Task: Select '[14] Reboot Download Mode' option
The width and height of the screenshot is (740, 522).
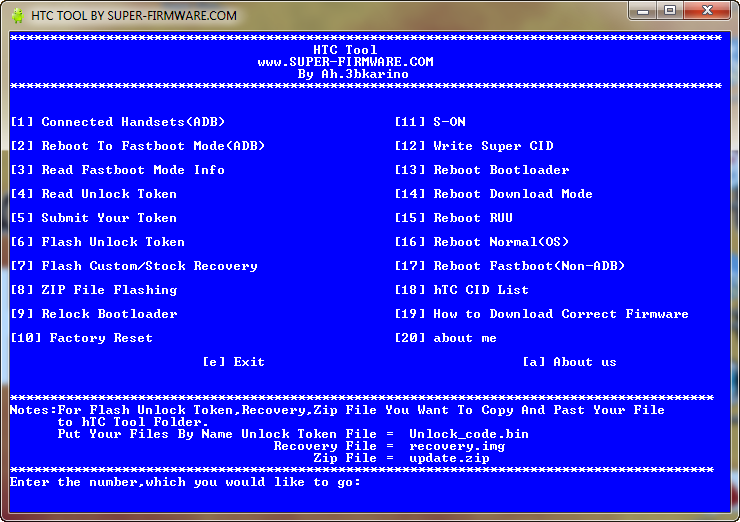Action: coord(494,194)
